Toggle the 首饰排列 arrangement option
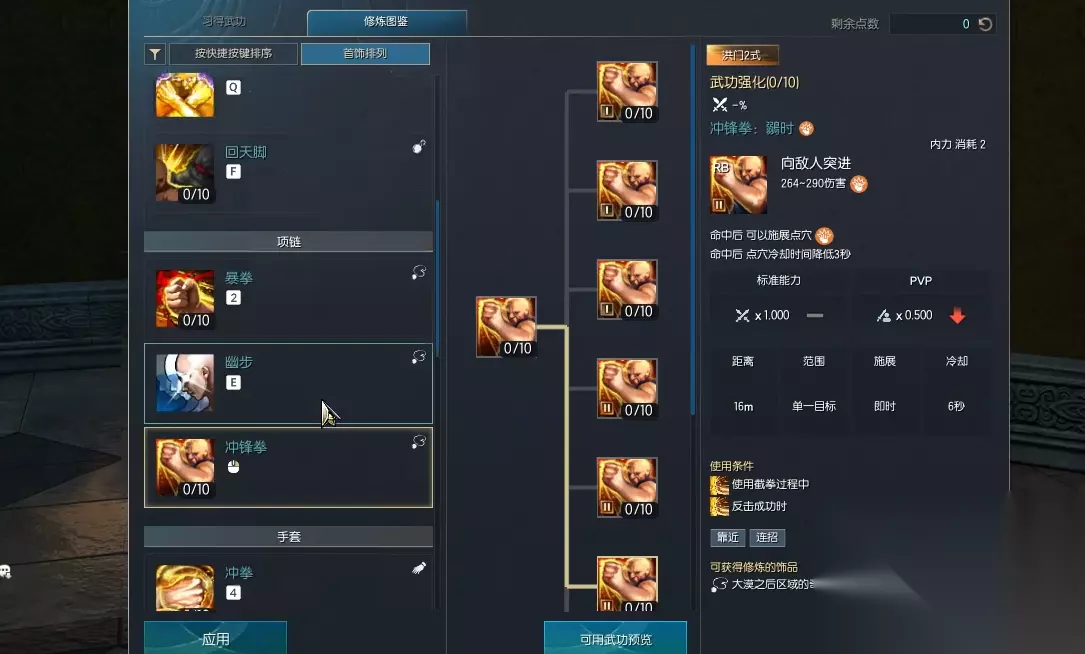The image size is (1085, 654). tap(365, 54)
